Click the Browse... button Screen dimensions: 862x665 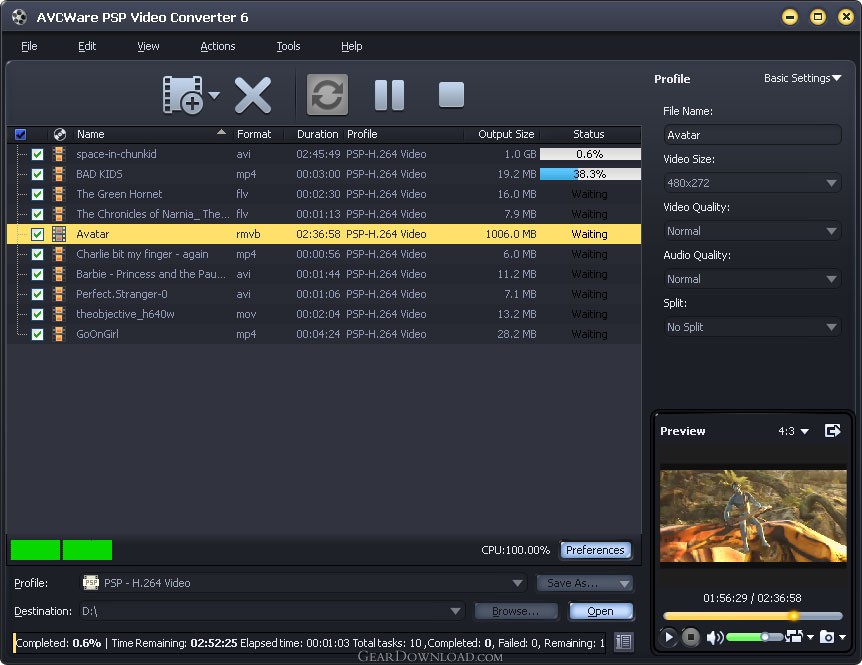click(x=516, y=611)
